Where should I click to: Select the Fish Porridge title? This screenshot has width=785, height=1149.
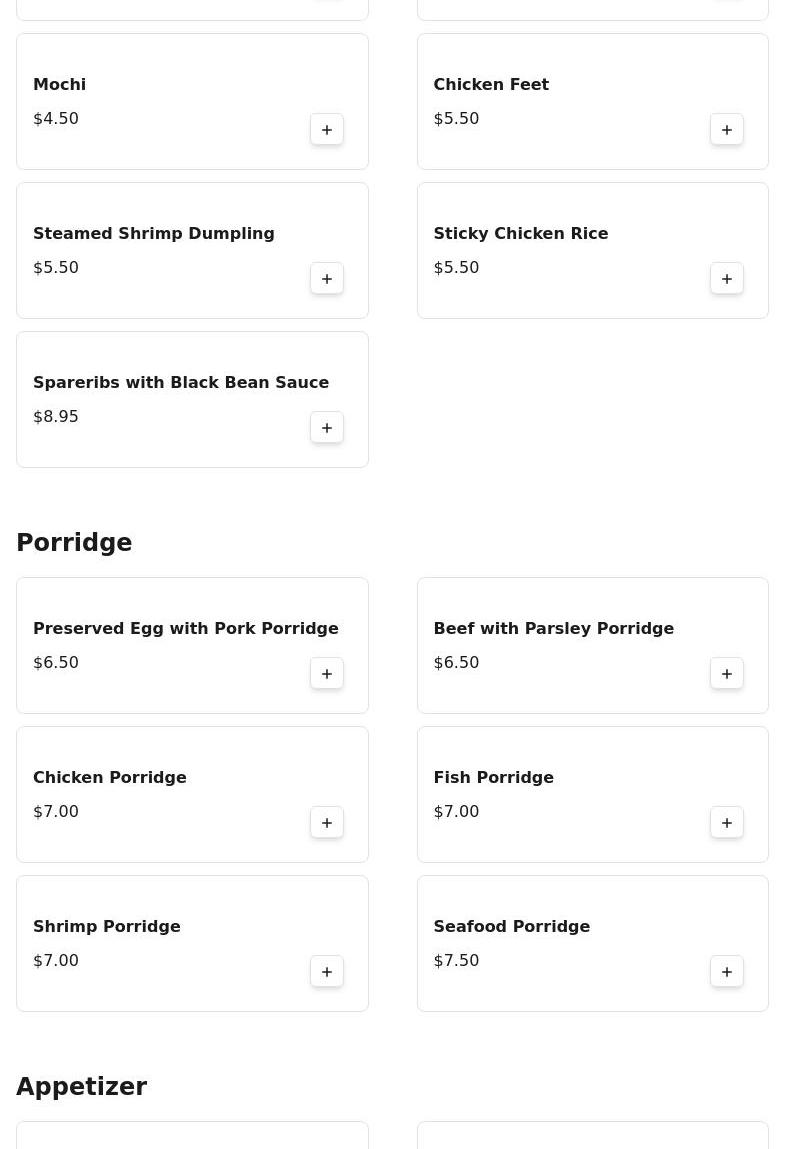(x=493, y=778)
